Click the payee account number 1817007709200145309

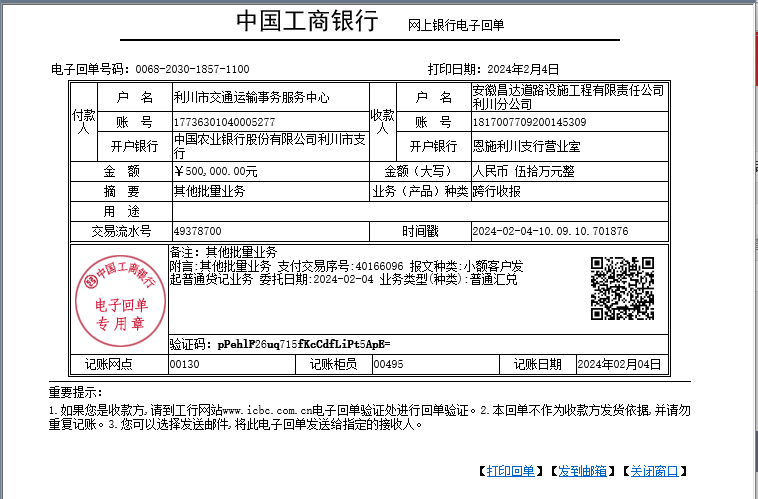[529, 122]
